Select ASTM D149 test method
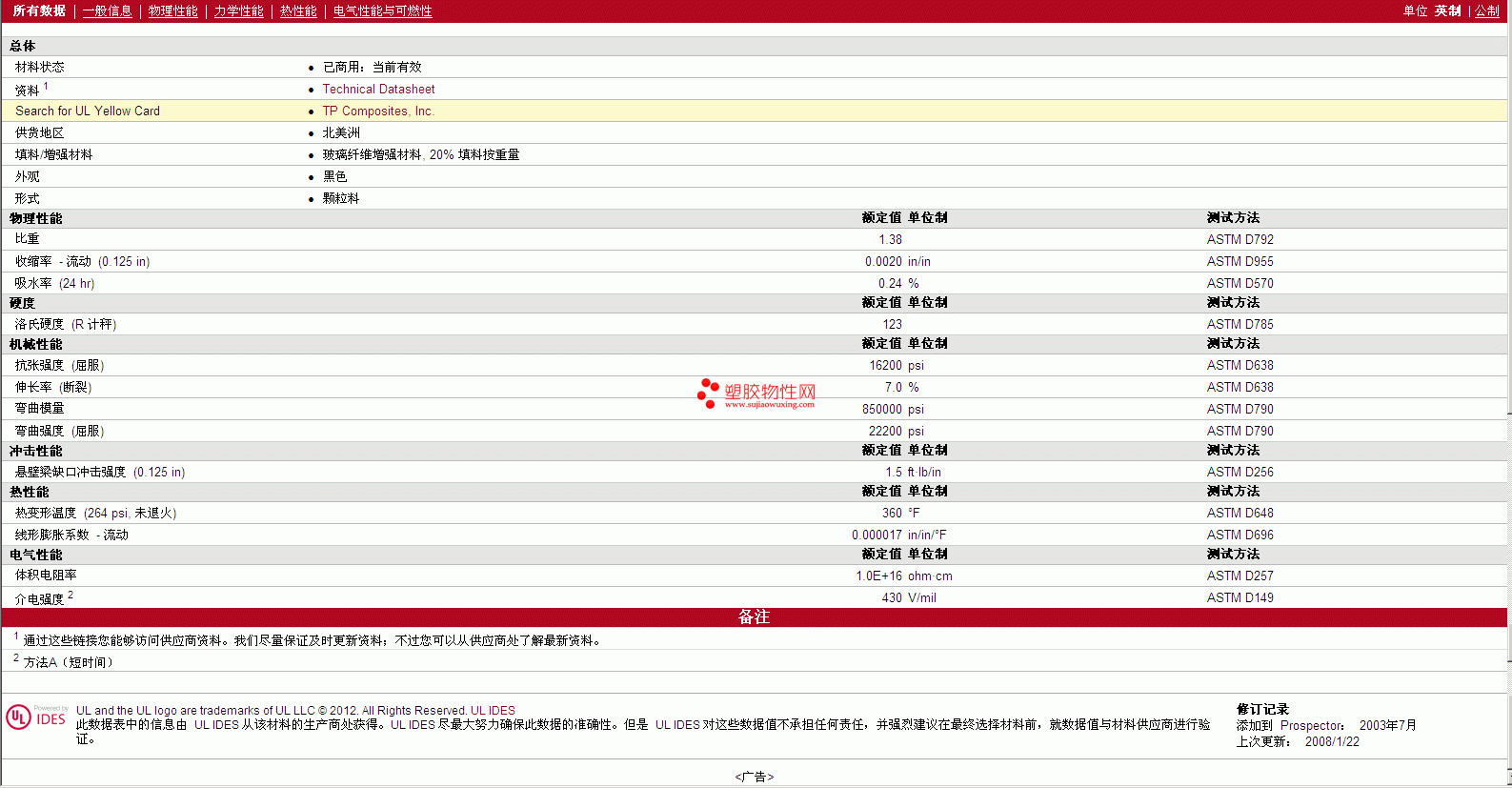1512x788 pixels. (x=1240, y=597)
